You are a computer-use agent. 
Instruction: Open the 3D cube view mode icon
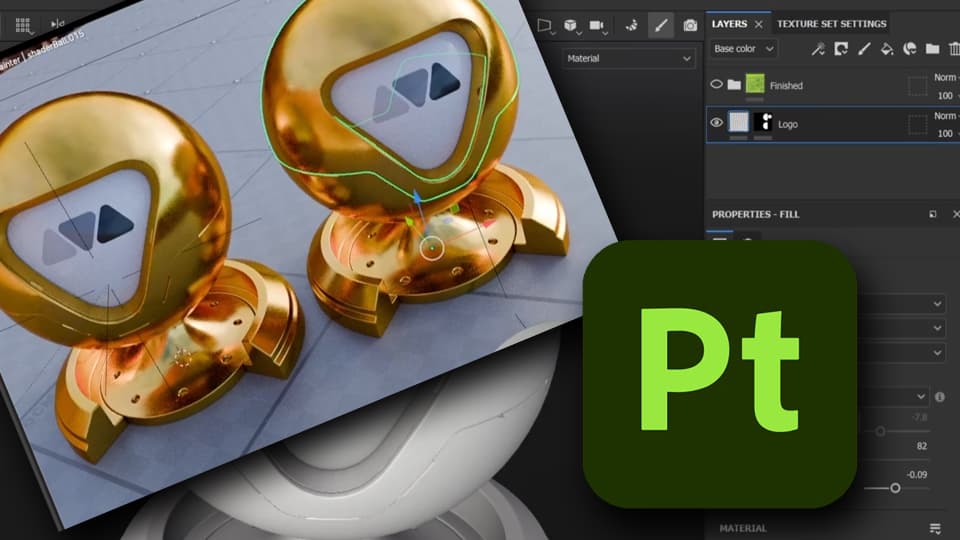tap(570, 25)
